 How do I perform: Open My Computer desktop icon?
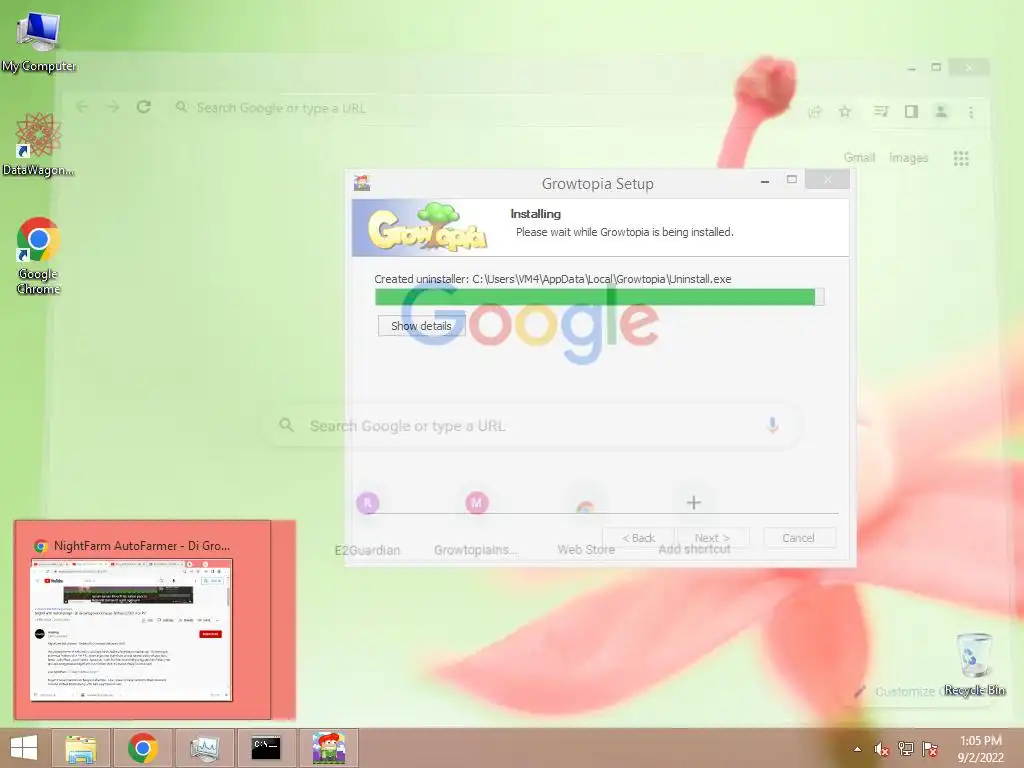pos(38,40)
